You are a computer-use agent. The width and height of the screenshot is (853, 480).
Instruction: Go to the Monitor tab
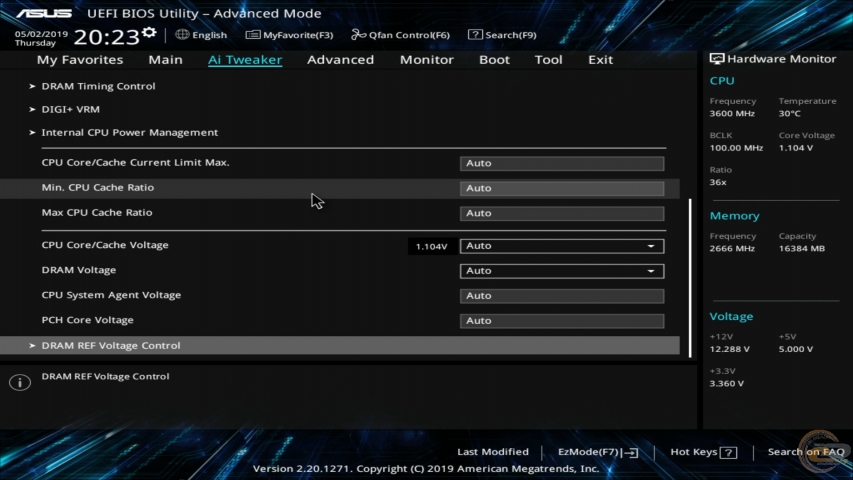[426, 60]
